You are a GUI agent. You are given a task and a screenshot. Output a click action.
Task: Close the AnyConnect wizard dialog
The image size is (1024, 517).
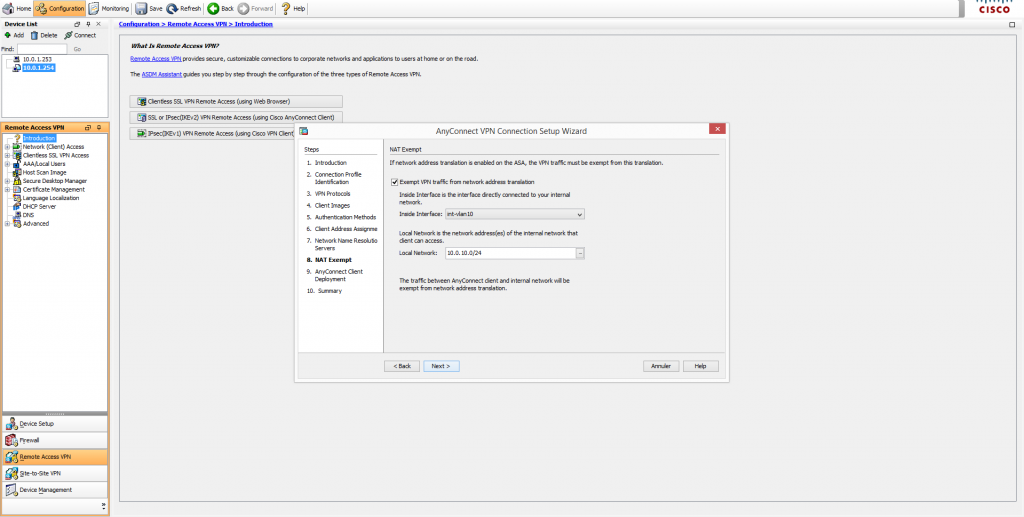(717, 129)
